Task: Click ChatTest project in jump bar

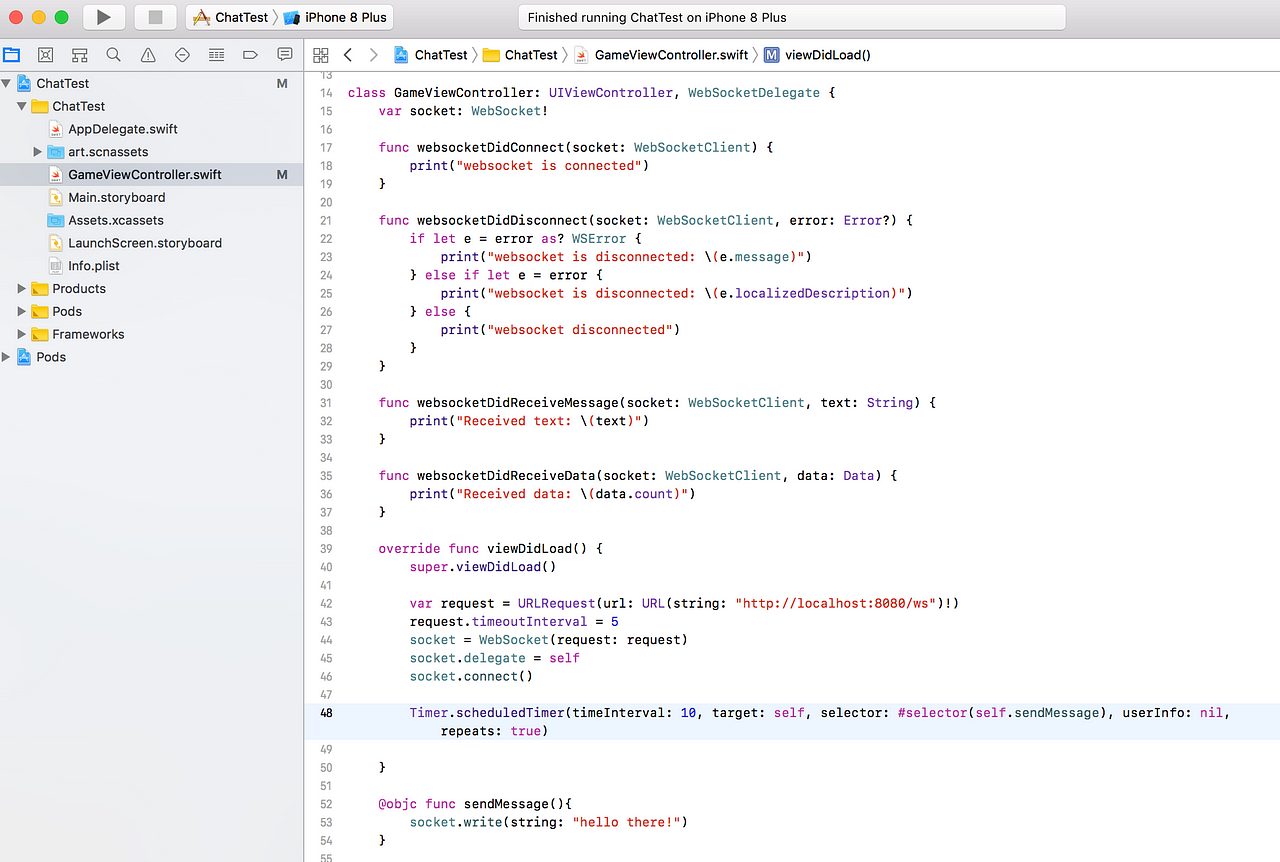Action: [431, 55]
